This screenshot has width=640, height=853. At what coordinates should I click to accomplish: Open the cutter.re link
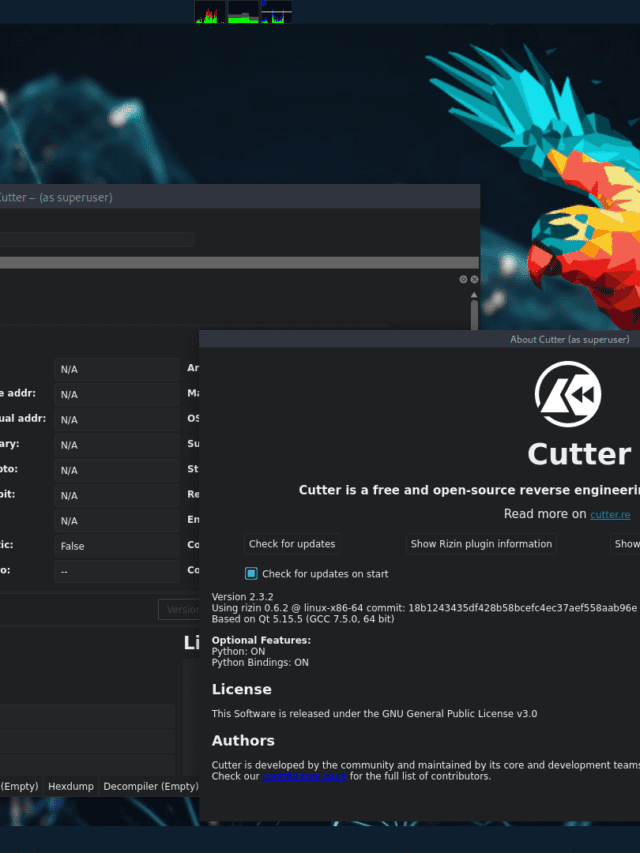click(610, 514)
